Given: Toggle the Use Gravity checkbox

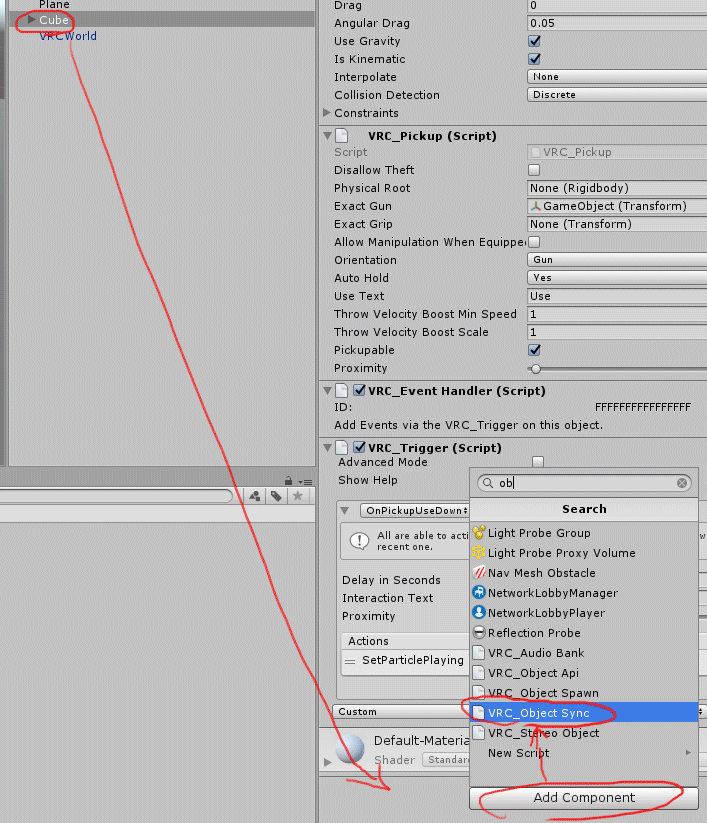Looking at the screenshot, I should [534, 41].
